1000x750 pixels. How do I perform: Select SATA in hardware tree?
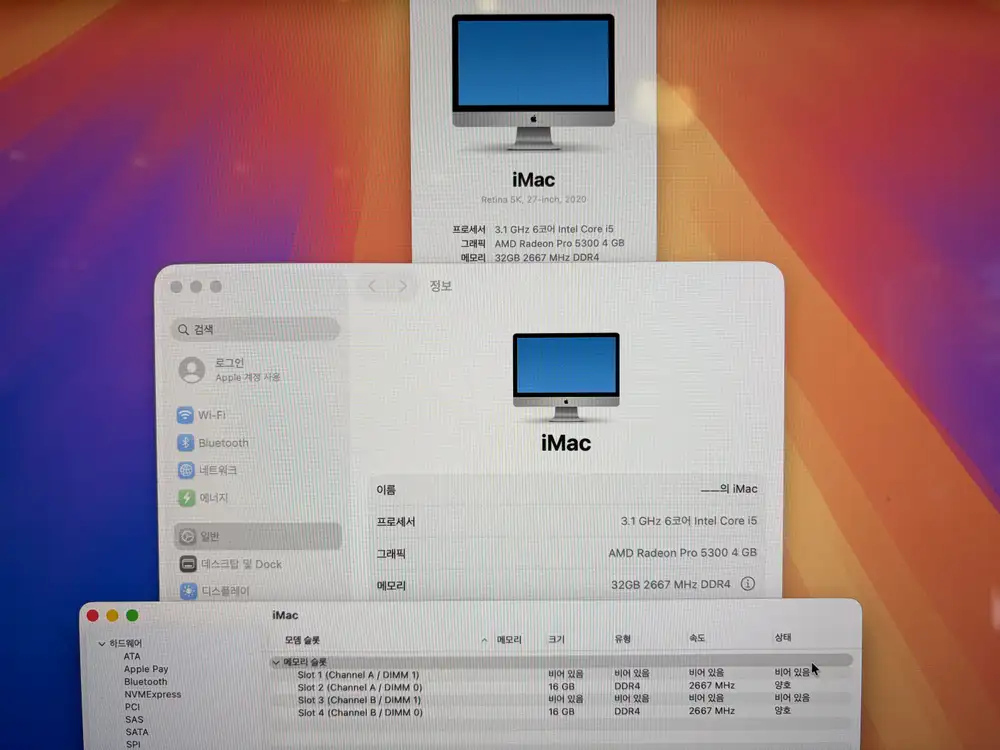point(136,732)
